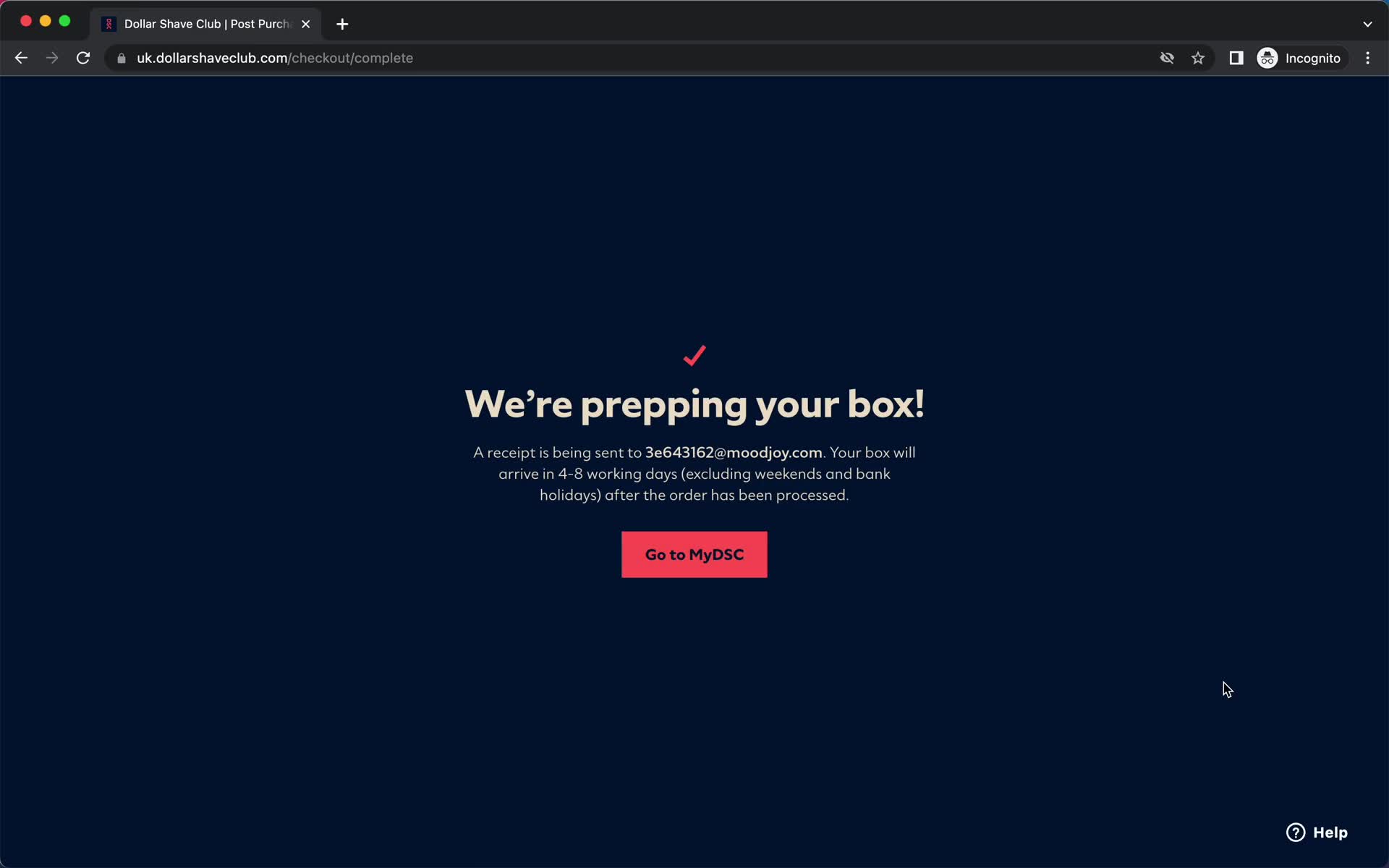The image size is (1389, 868).
Task: Click the red checkmark icon
Action: click(694, 355)
